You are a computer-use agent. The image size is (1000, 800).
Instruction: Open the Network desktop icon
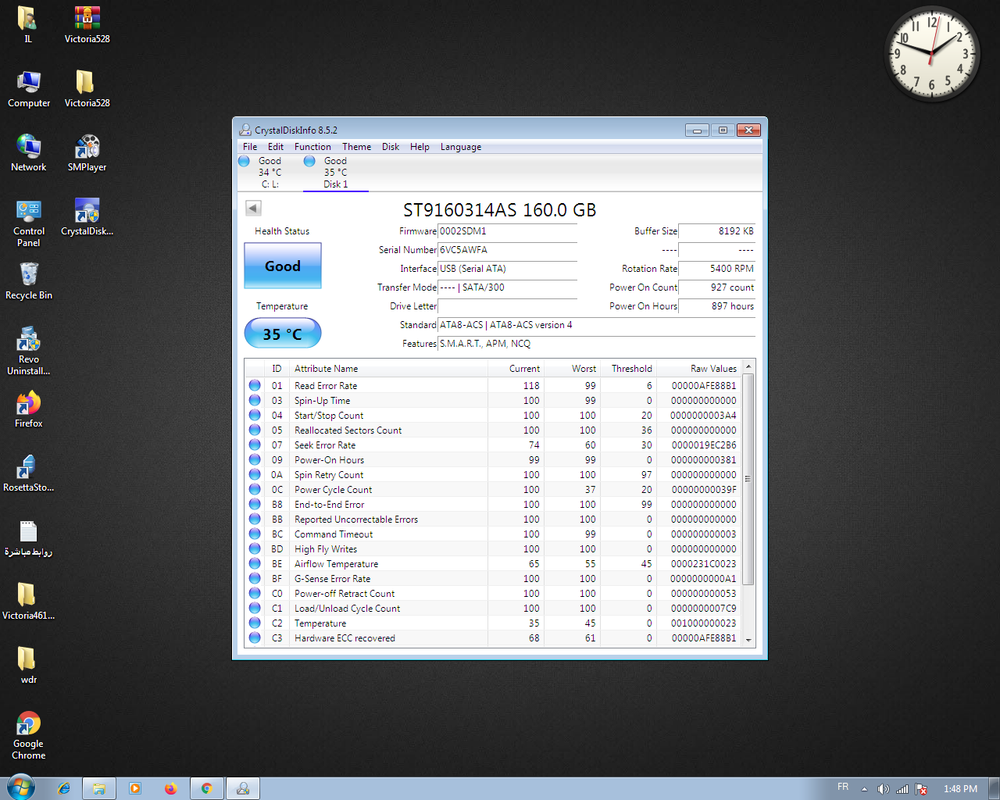point(29,153)
